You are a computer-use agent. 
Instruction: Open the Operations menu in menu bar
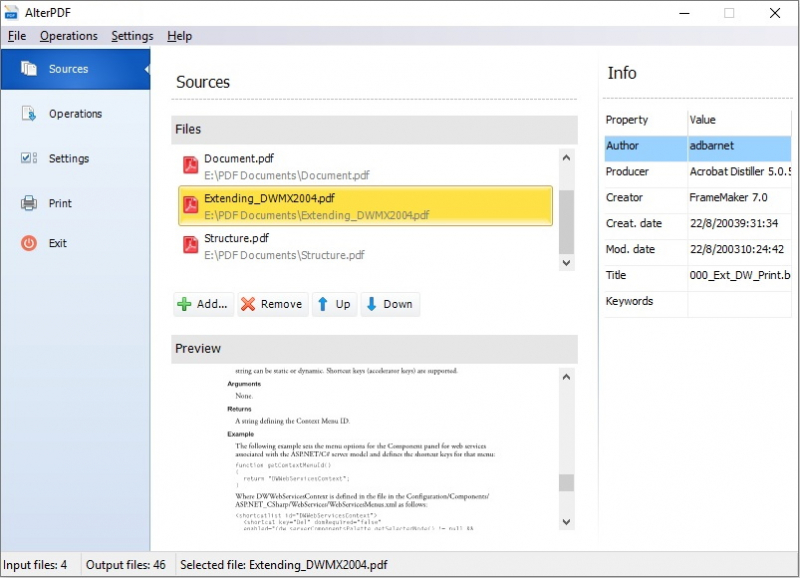[69, 36]
